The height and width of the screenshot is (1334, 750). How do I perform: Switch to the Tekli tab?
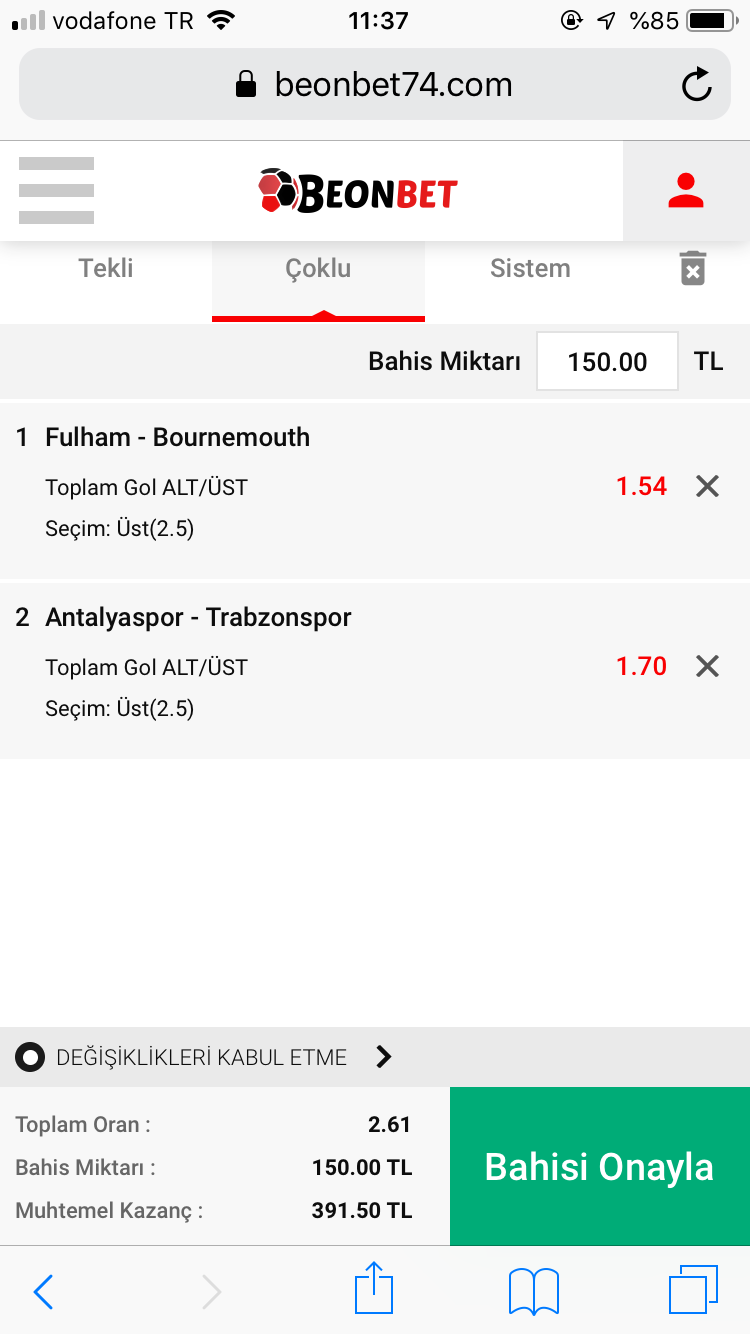pyautogui.click(x=106, y=269)
